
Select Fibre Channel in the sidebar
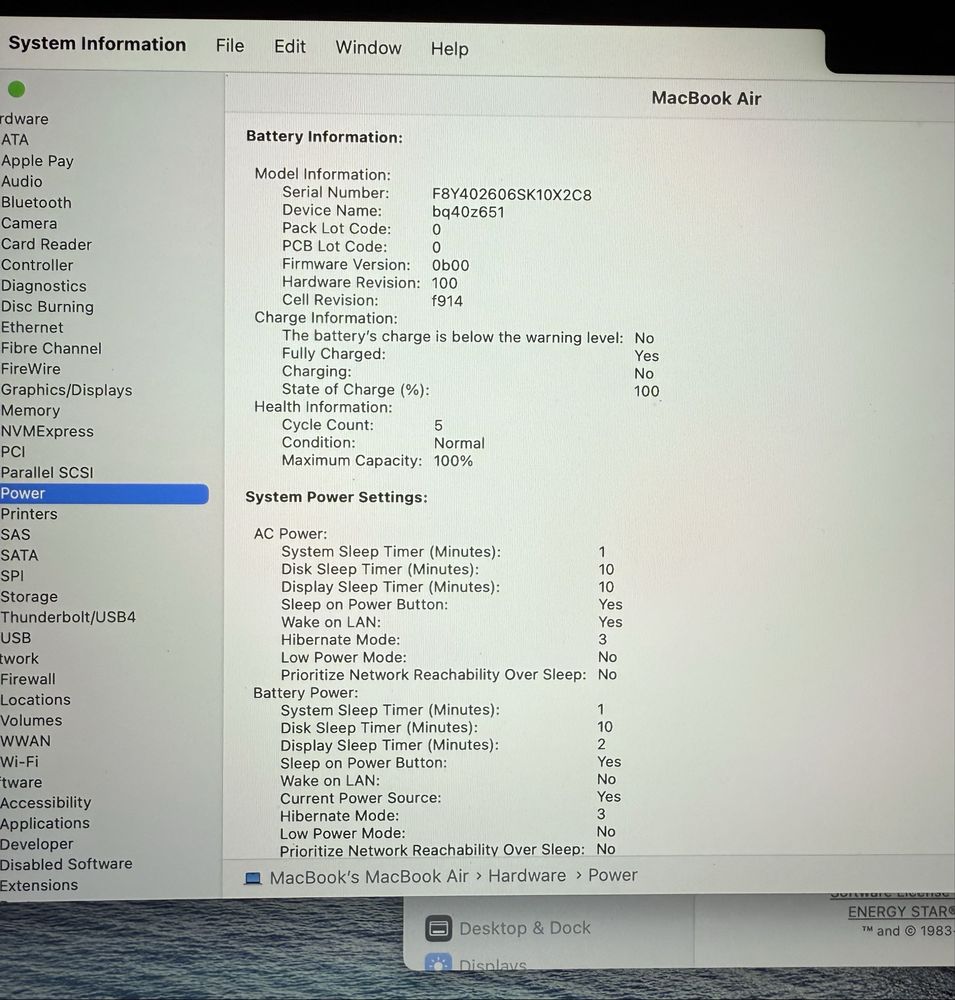coord(51,349)
